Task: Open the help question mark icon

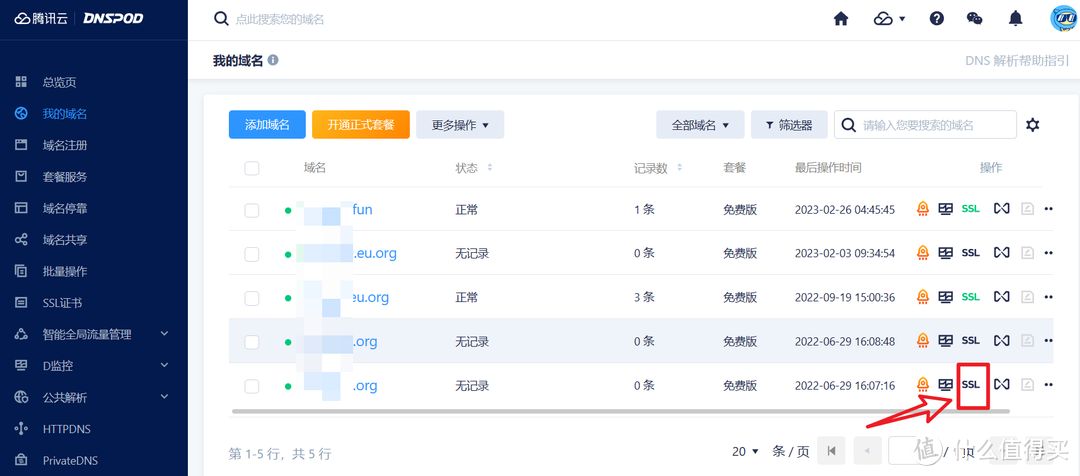Action: pos(937,19)
